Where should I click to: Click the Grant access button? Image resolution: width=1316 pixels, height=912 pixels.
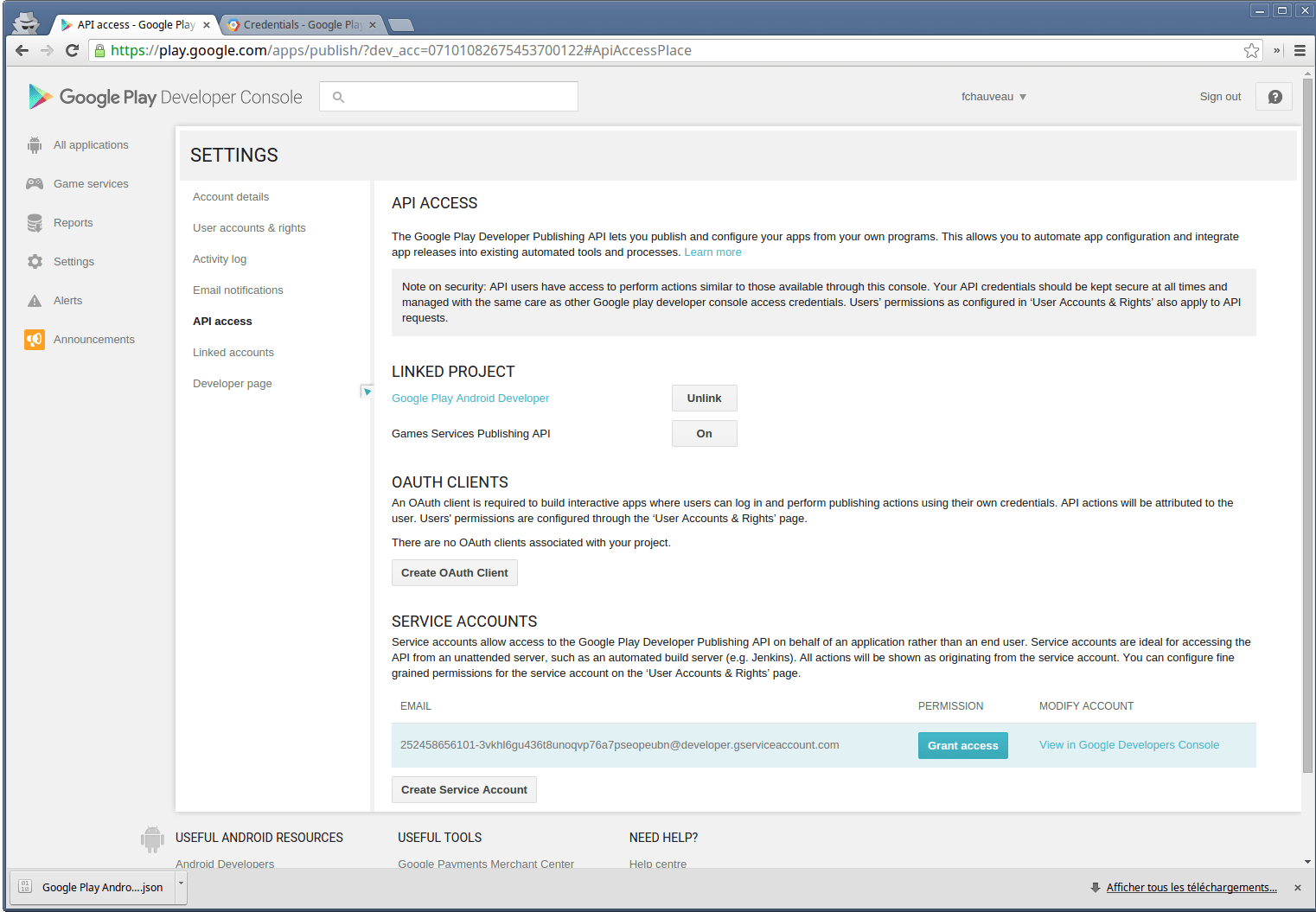[x=962, y=746]
